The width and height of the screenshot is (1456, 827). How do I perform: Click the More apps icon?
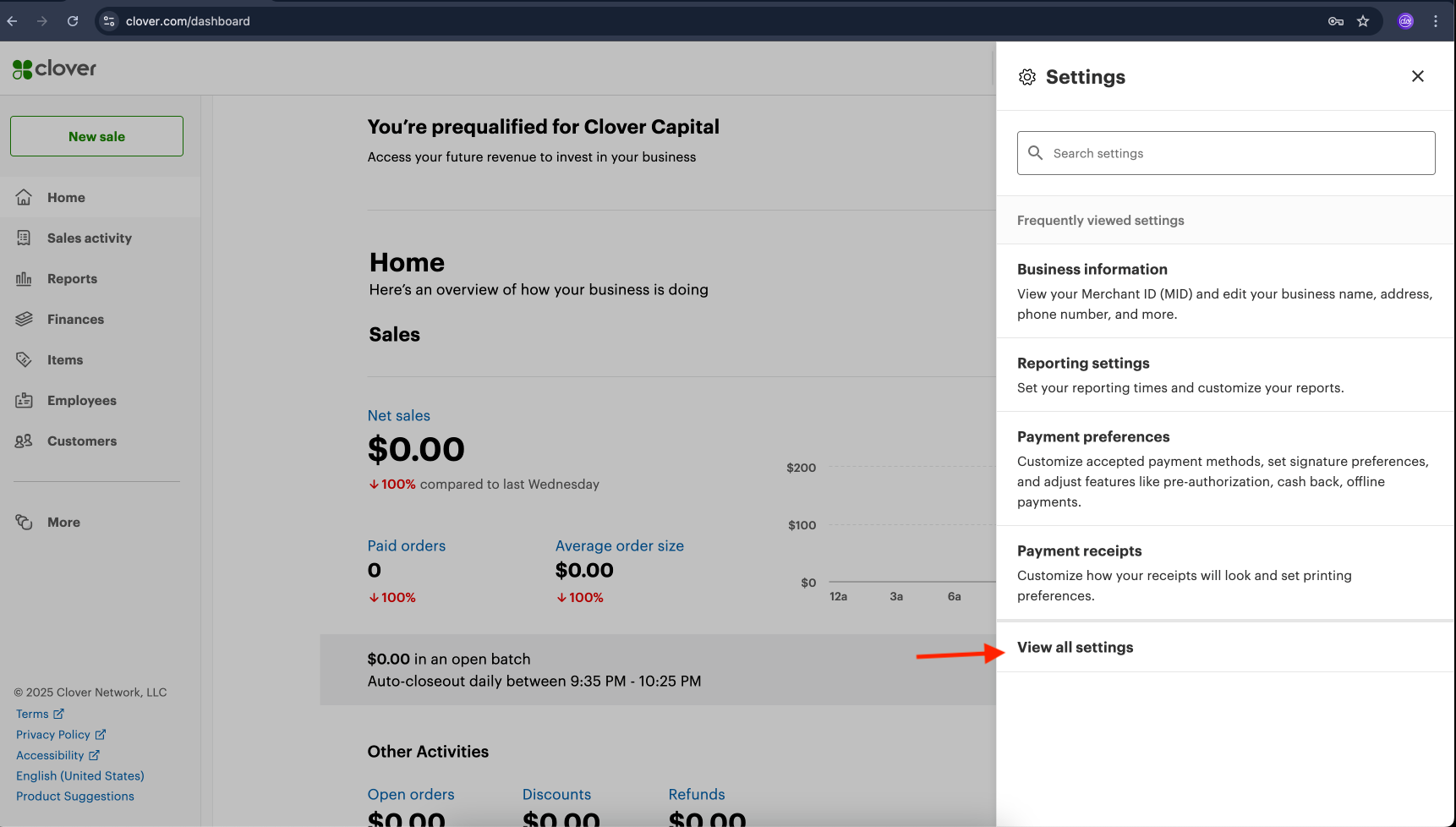coord(24,522)
